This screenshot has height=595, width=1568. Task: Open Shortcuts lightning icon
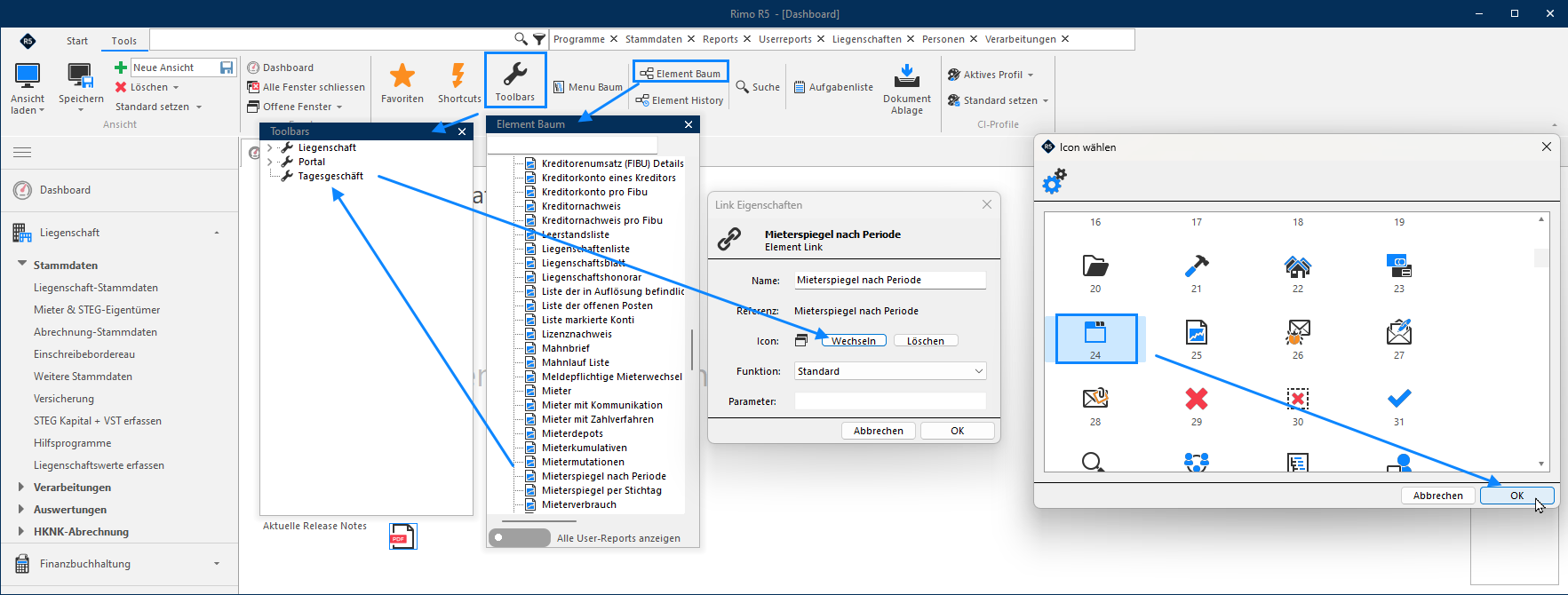click(x=458, y=75)
